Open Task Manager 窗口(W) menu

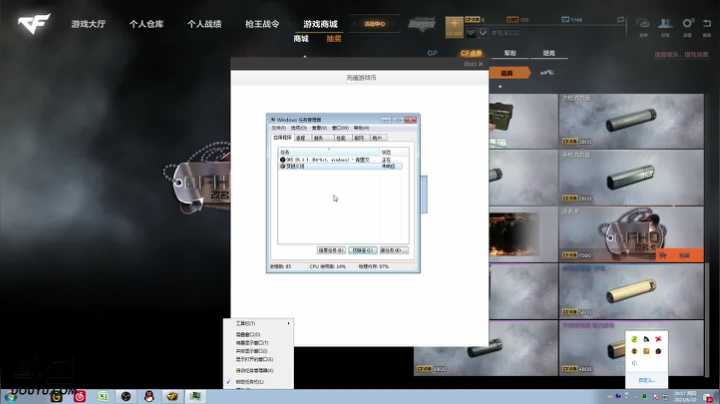[340, 128]
